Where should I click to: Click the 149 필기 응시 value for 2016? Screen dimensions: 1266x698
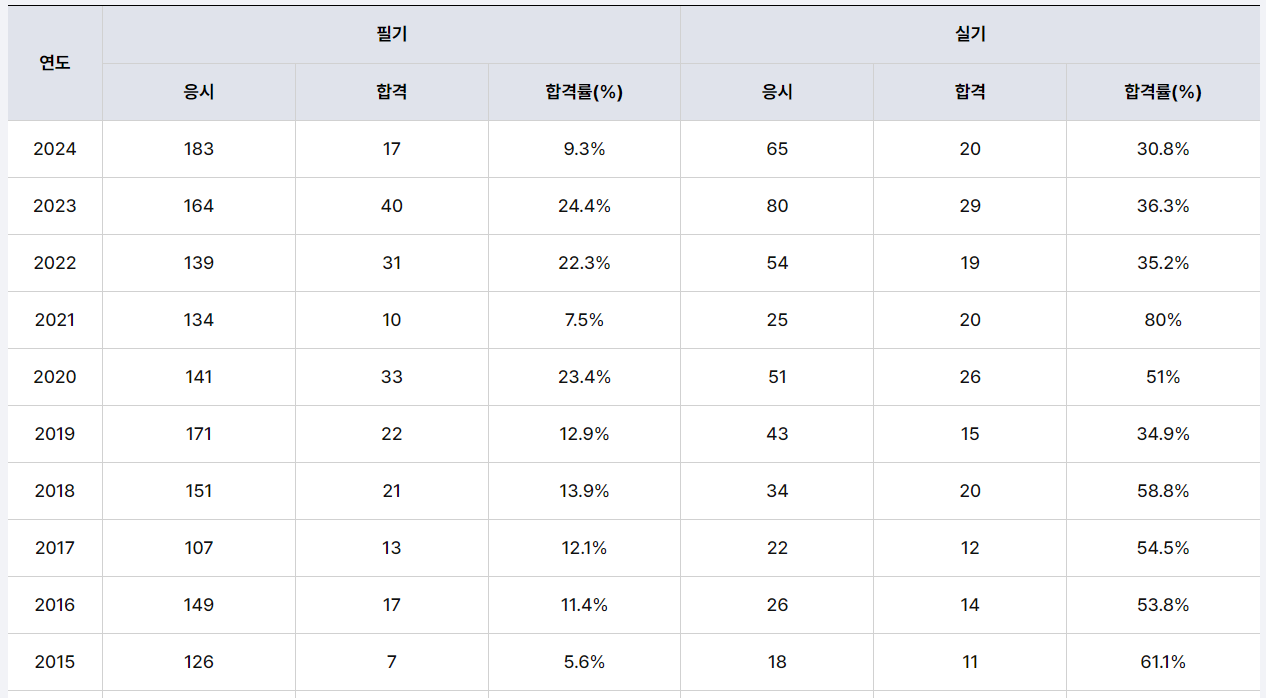[x=199, y=605]
